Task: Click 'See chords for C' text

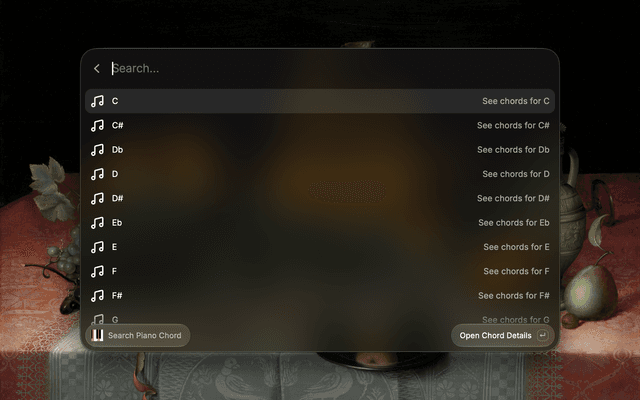Action: pos(516,101)
